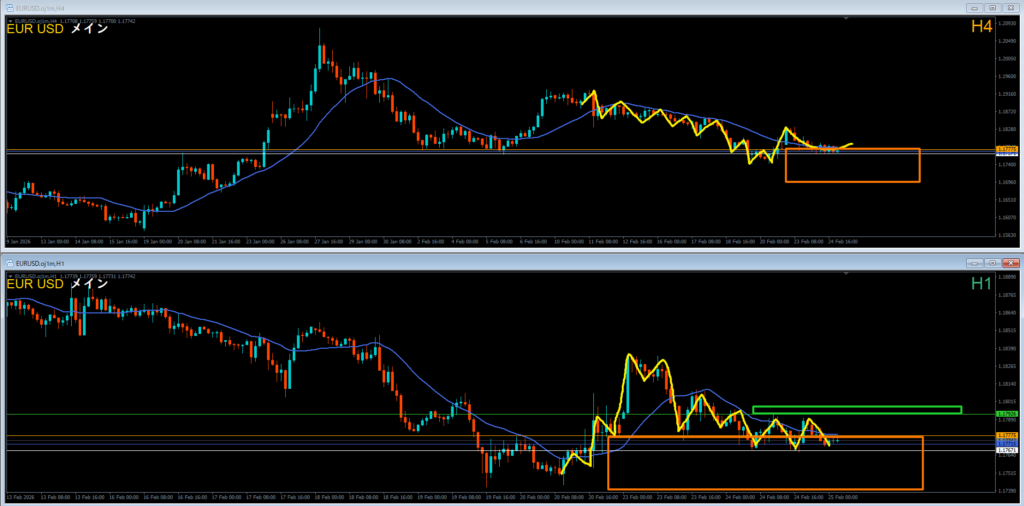This screenshot has width=1024, height=506.
Task: Minimize the EURUSD H1 chart window
Action: (974, 262)
